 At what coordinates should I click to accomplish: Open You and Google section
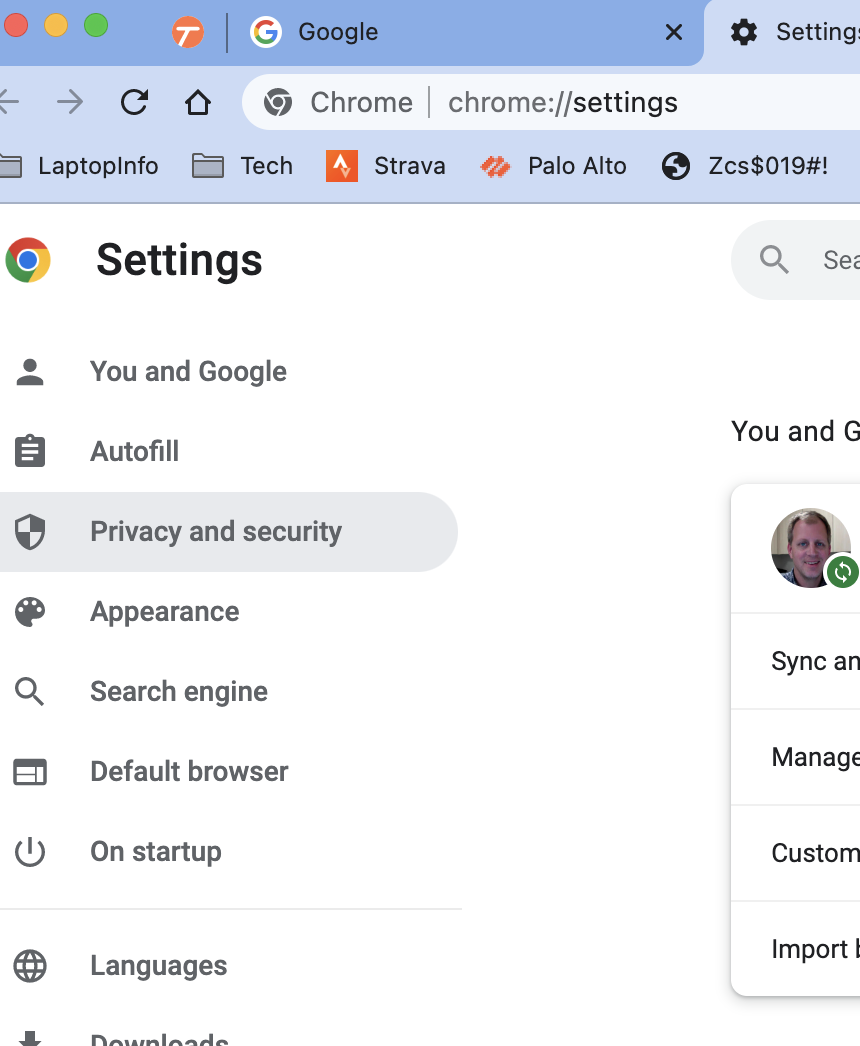(x=229, y=372)
